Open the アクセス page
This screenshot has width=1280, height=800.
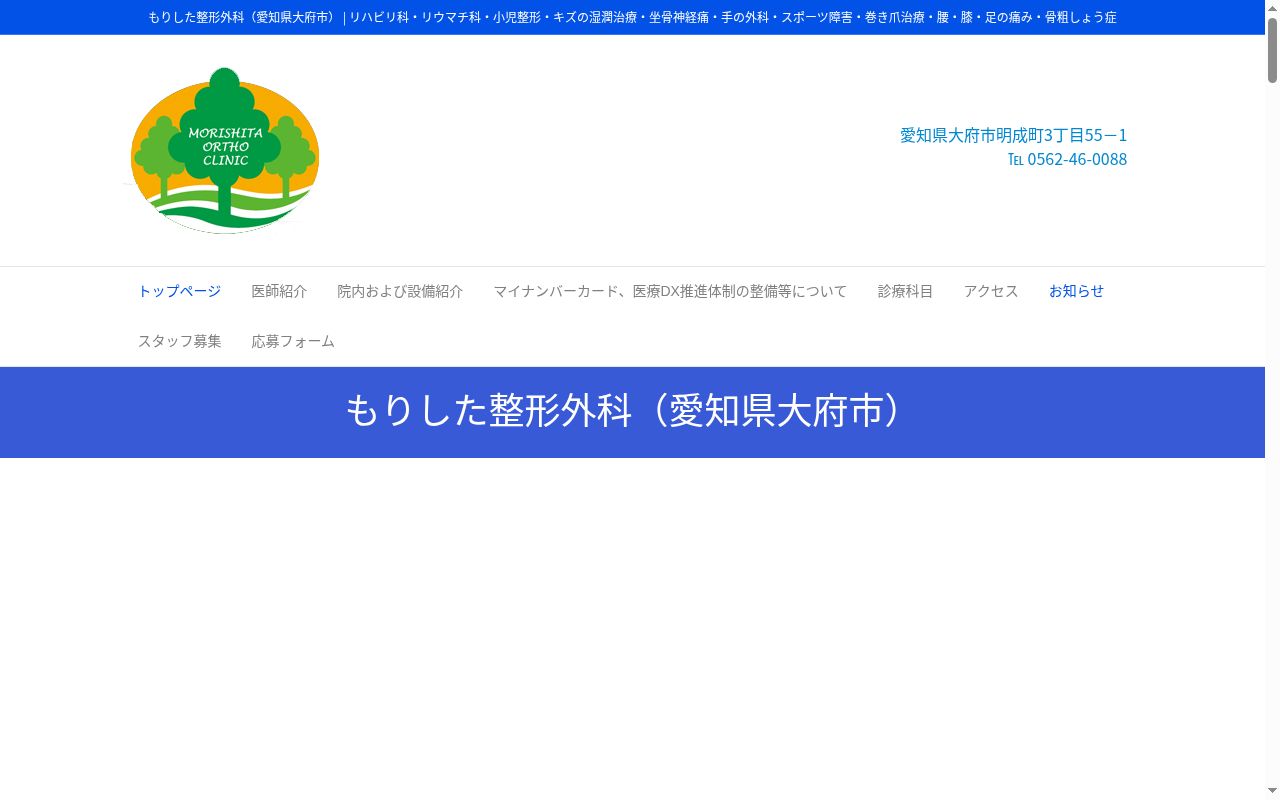[991, 291]
